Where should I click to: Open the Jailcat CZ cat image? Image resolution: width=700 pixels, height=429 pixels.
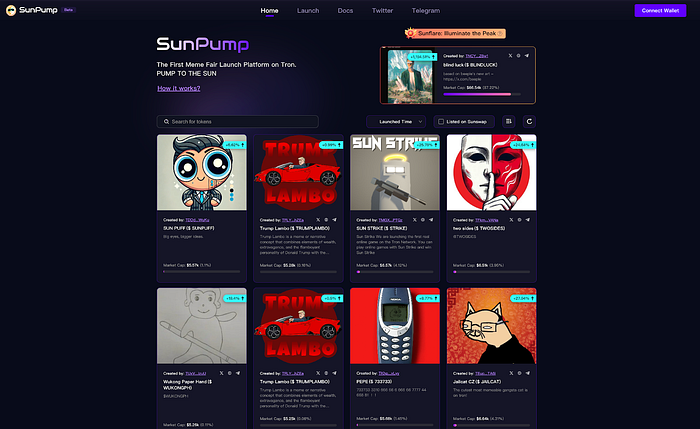[x=492, y=326]
